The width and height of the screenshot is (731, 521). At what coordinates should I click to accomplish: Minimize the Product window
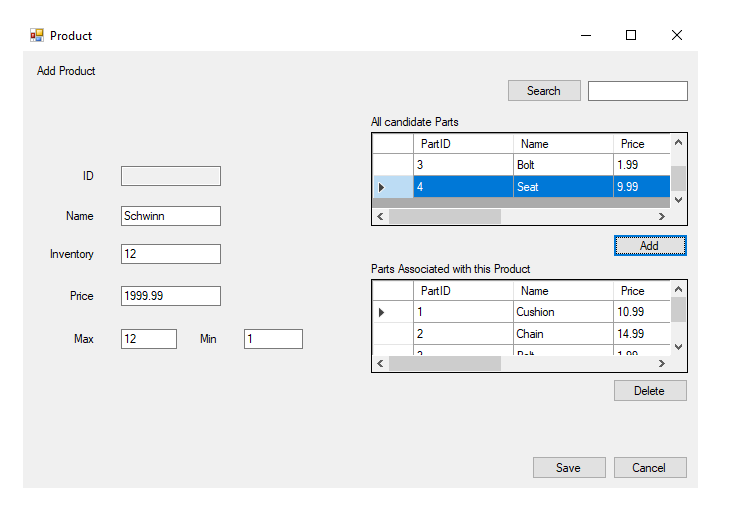[586, 35]
